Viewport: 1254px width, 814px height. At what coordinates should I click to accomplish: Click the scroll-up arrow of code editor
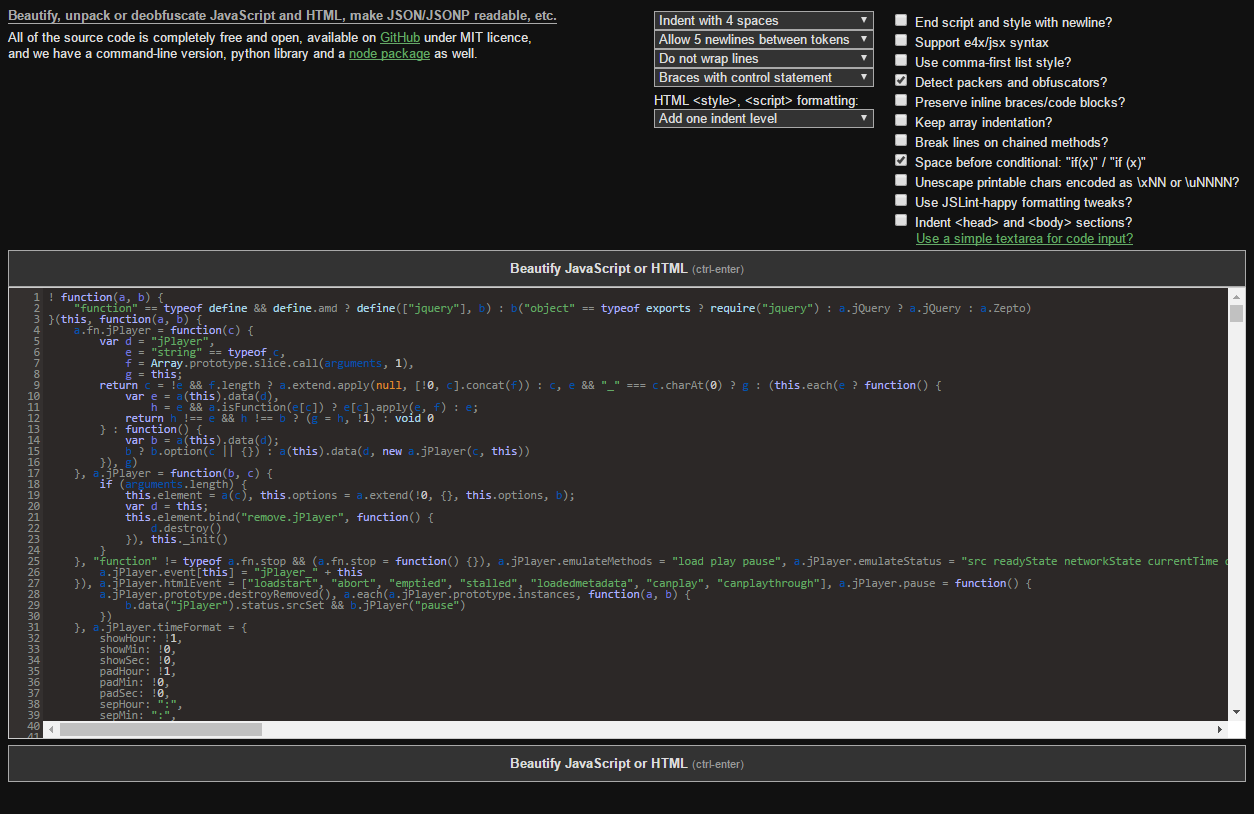1236,297
